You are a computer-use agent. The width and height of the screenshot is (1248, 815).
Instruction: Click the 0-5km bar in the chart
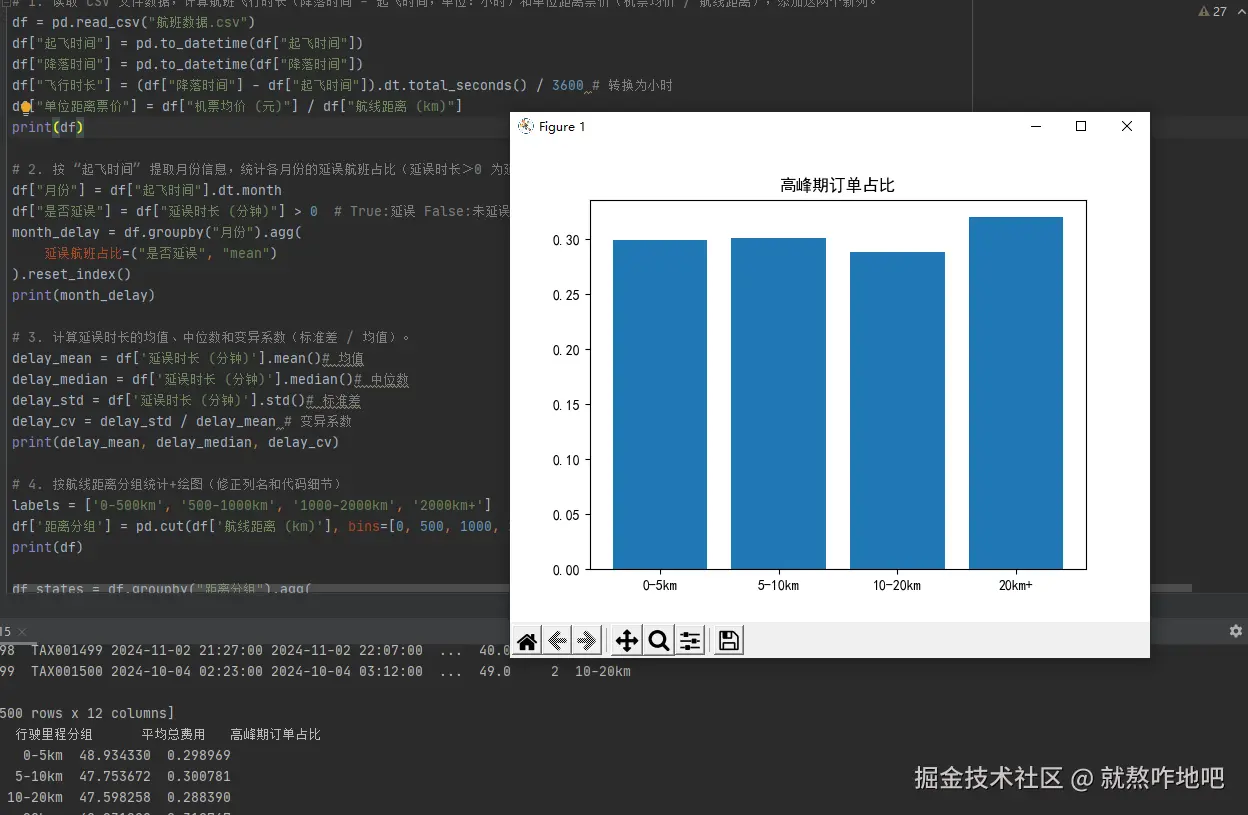pos(659,404)
